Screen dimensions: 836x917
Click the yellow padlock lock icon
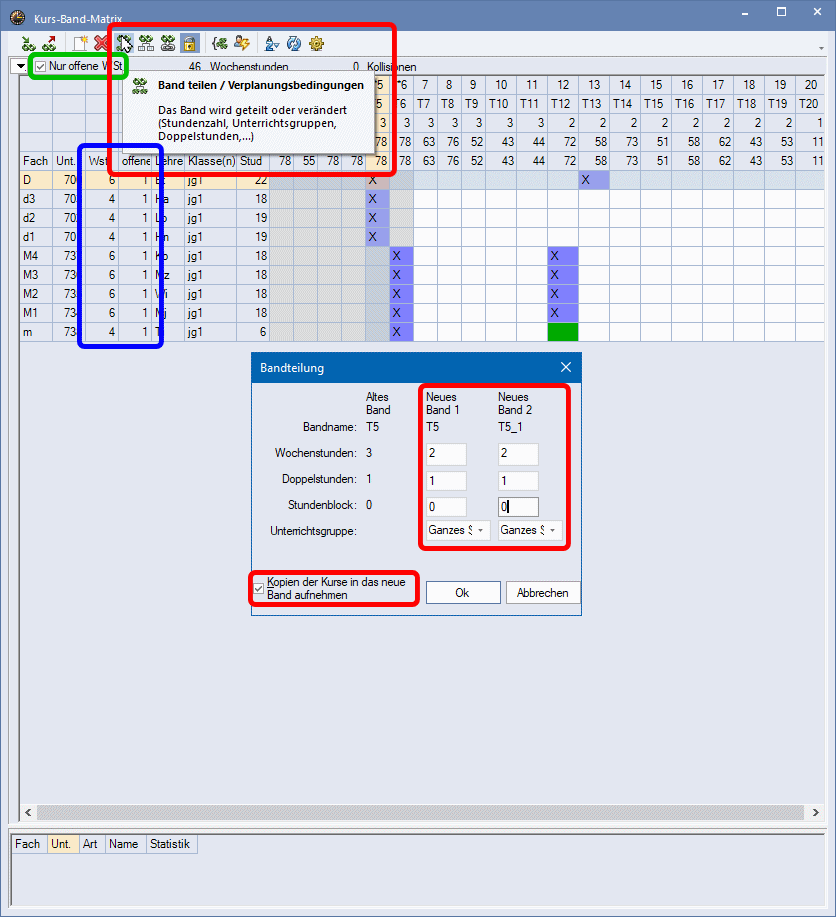[190, 43]
